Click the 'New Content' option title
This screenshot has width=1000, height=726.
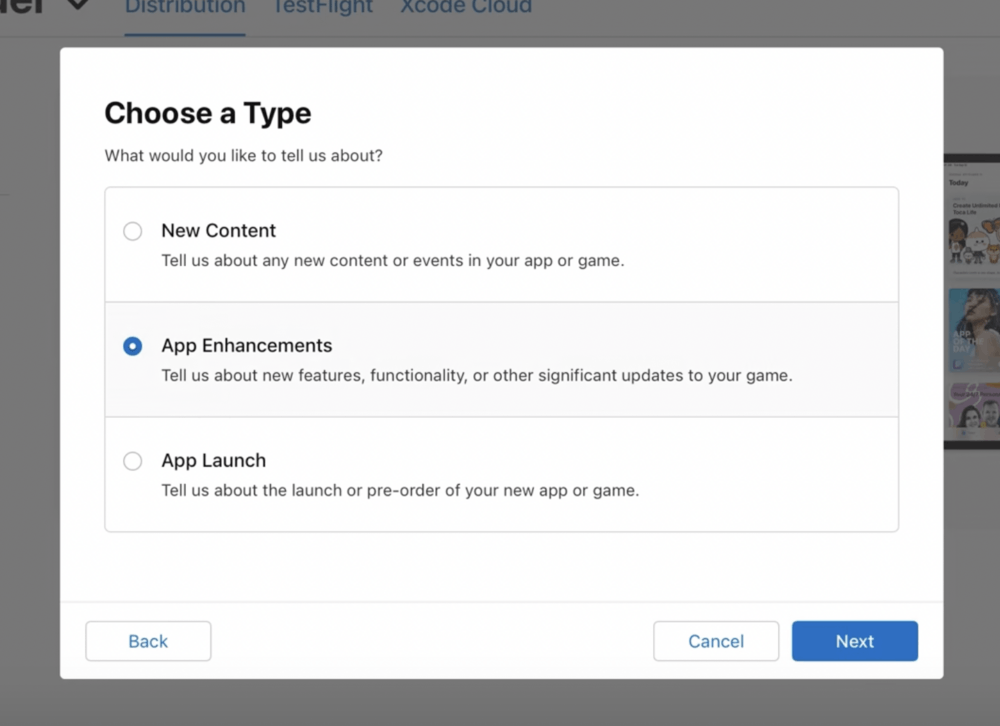(x=218, y=230)
